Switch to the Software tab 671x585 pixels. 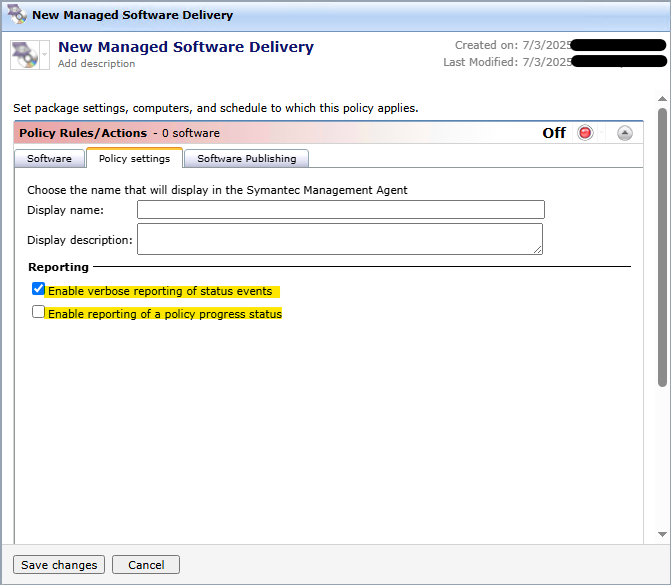49,158
